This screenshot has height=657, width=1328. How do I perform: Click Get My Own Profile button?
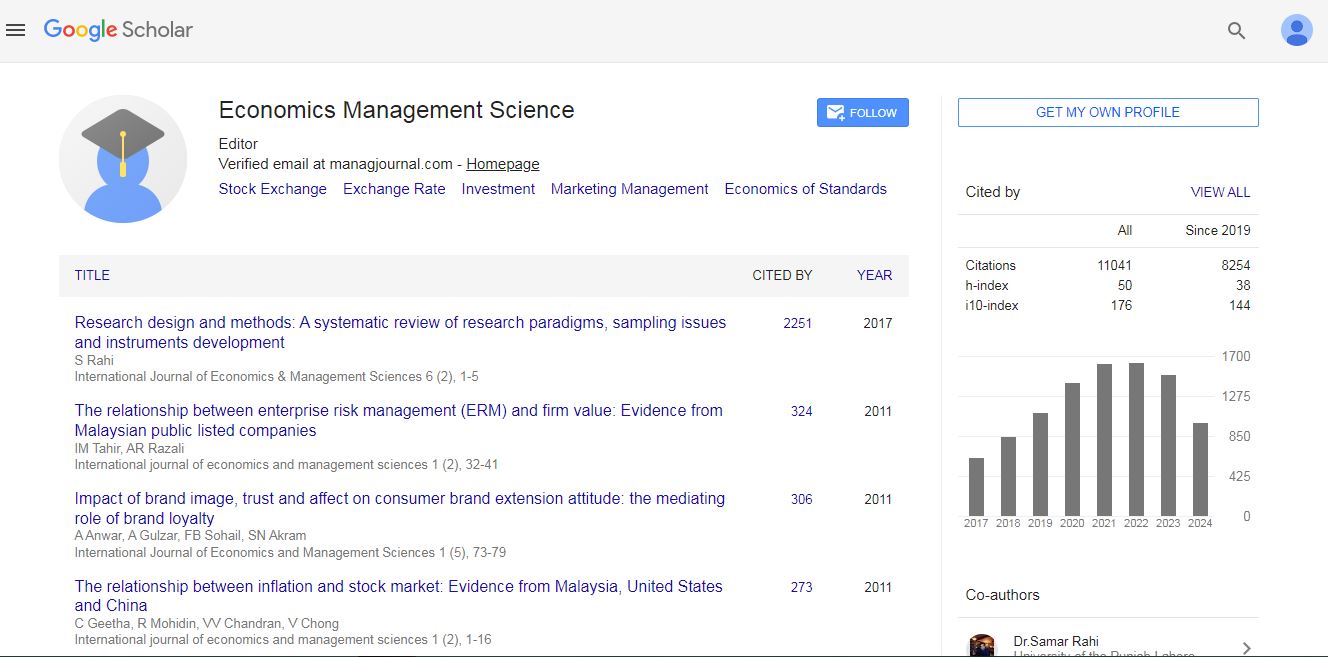(1108, 113)
